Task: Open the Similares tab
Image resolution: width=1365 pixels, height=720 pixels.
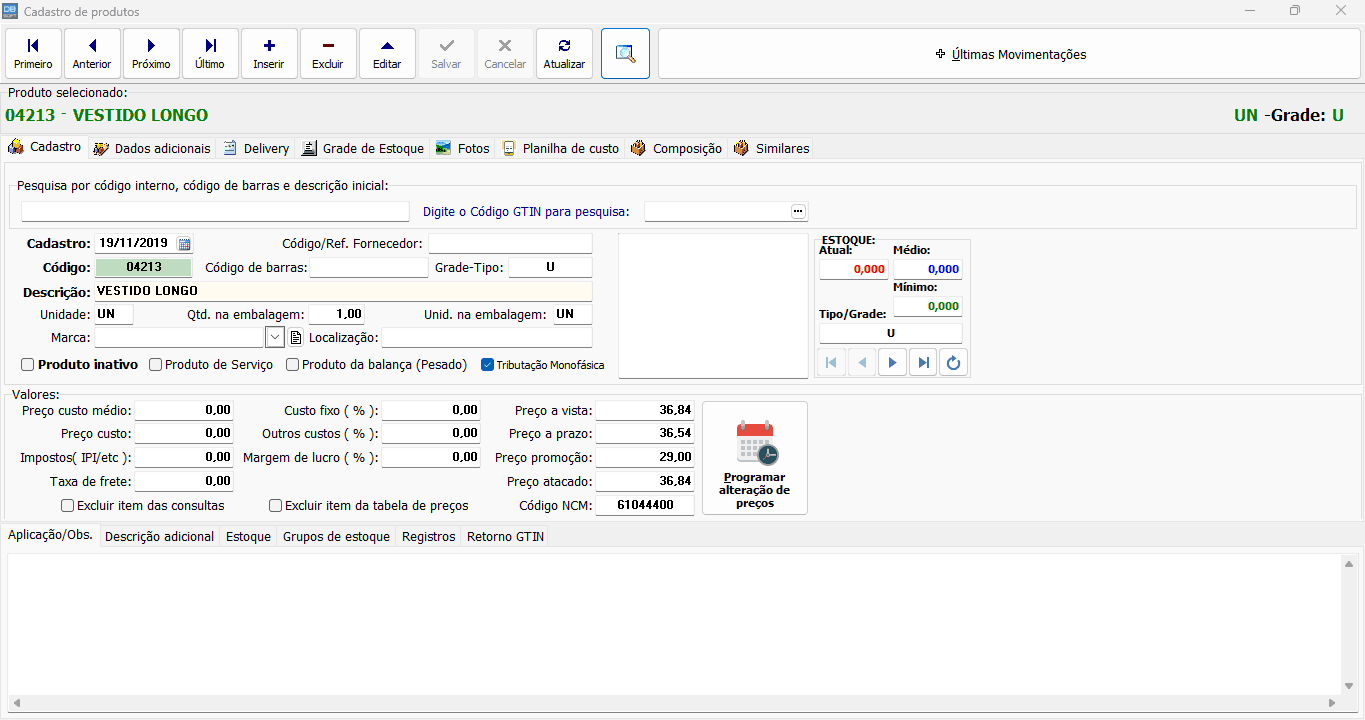Action: tap(771, 148)
